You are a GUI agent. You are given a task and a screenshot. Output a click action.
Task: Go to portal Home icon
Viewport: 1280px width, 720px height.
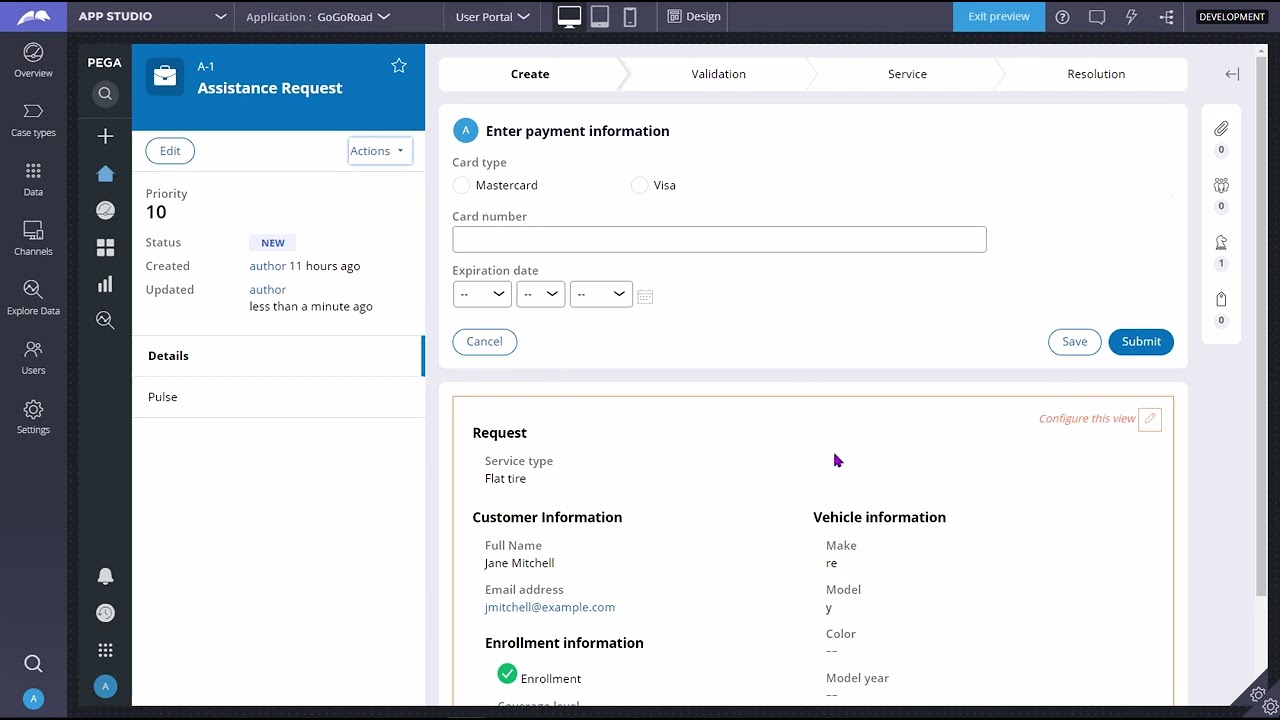pos(105,174)
